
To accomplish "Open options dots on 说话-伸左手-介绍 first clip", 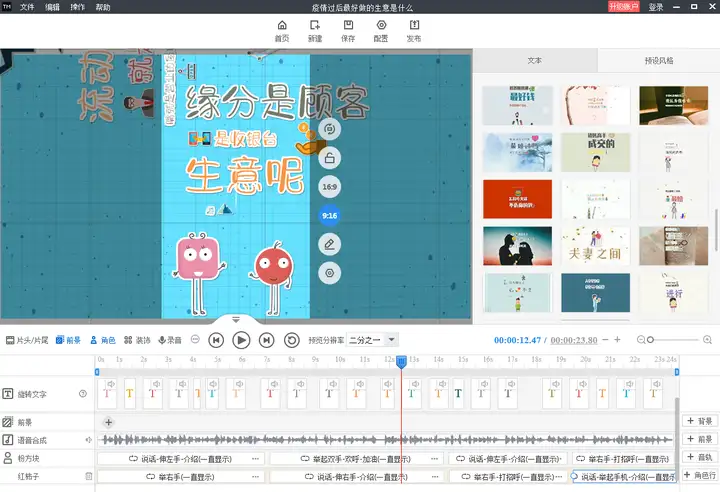I will [x=255, y=458].
